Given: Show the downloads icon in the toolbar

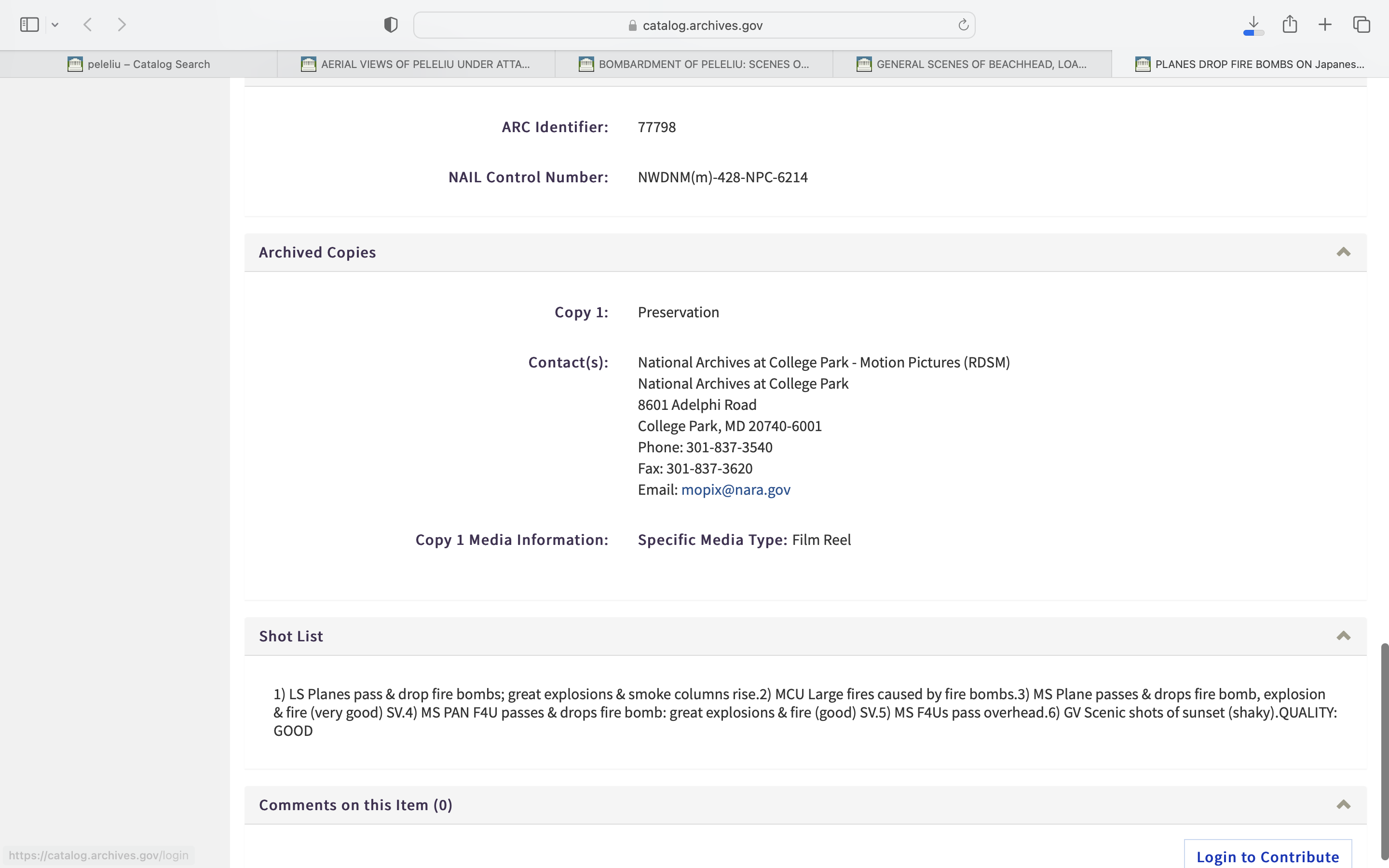Looking at the screenshot, I should (x=1253, y=25).
